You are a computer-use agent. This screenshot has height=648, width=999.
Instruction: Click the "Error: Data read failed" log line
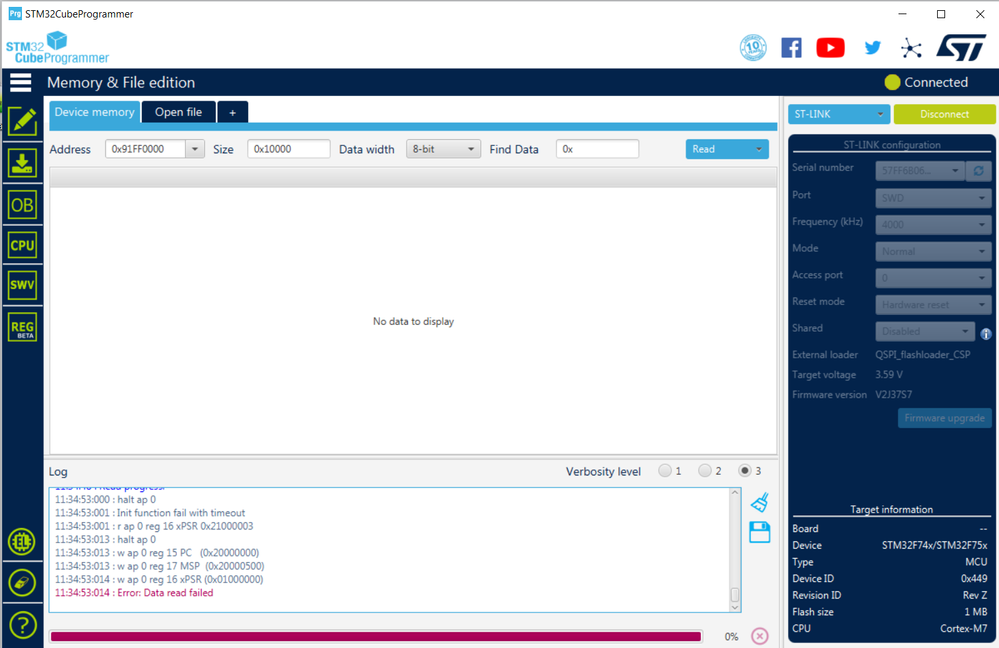134,593
